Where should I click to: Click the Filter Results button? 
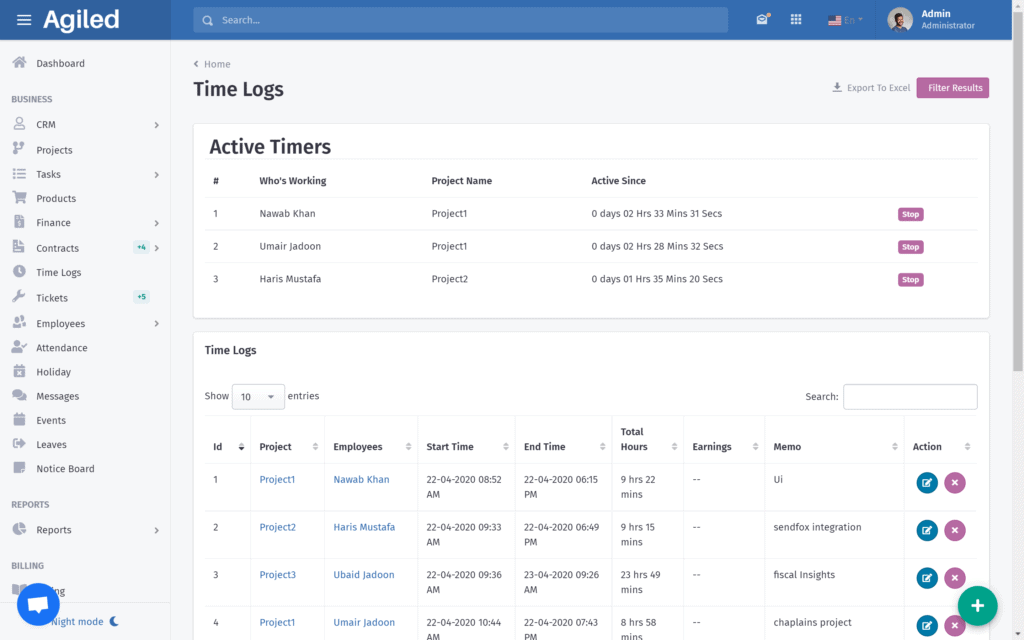[x=953, y=88]
